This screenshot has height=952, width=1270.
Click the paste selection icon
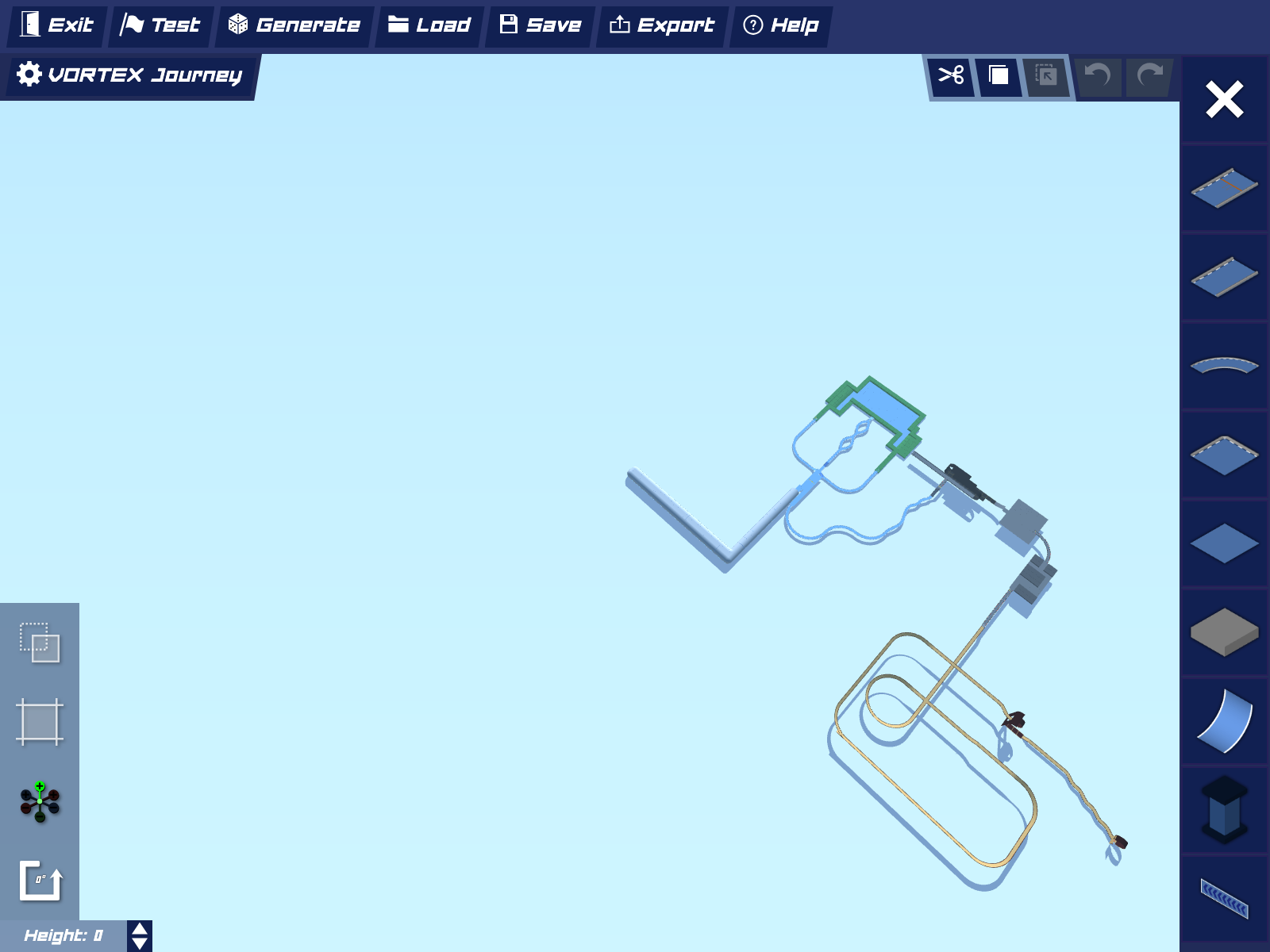point(1046,75)
